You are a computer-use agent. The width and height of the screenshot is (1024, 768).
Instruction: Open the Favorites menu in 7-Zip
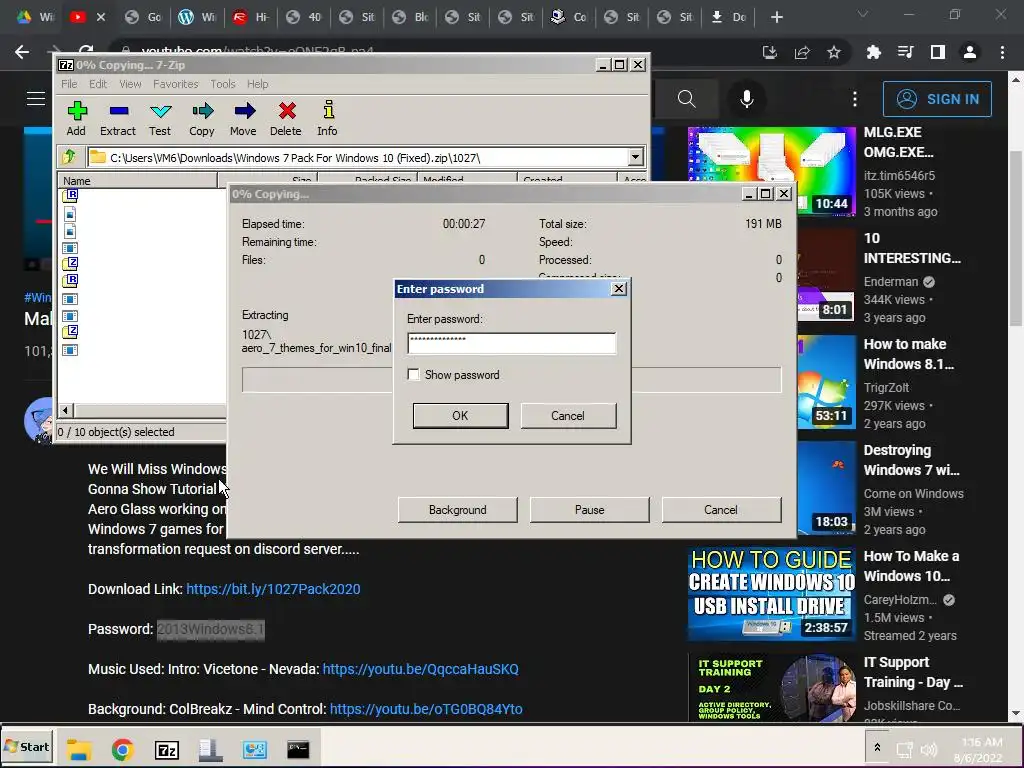click(x=176, y=84)
